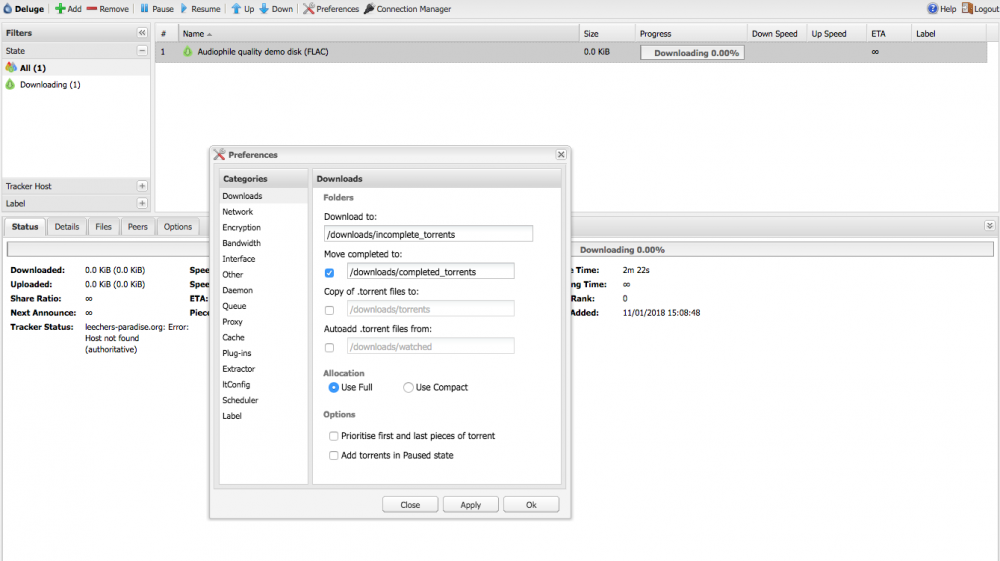Enable Prioritise first and last pieces
This screenshot has width=1000, height=561.
(334, 436)
